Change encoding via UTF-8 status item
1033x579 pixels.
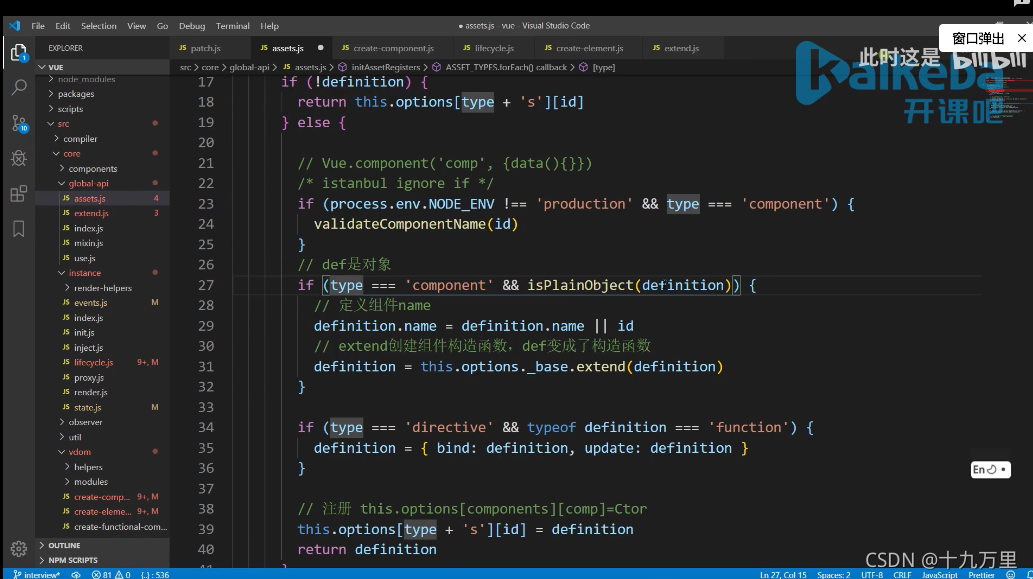pyautogui.click(x=872, y=574)
